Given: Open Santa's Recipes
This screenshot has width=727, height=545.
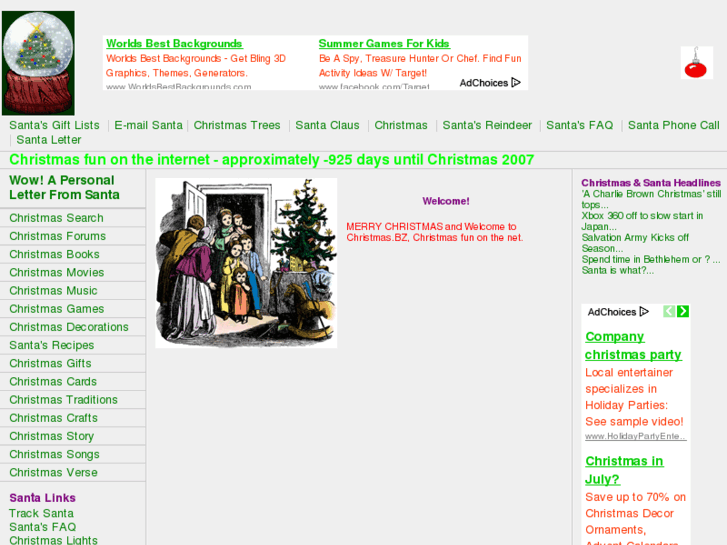Looking at the screenshot, I should (51, 345).
